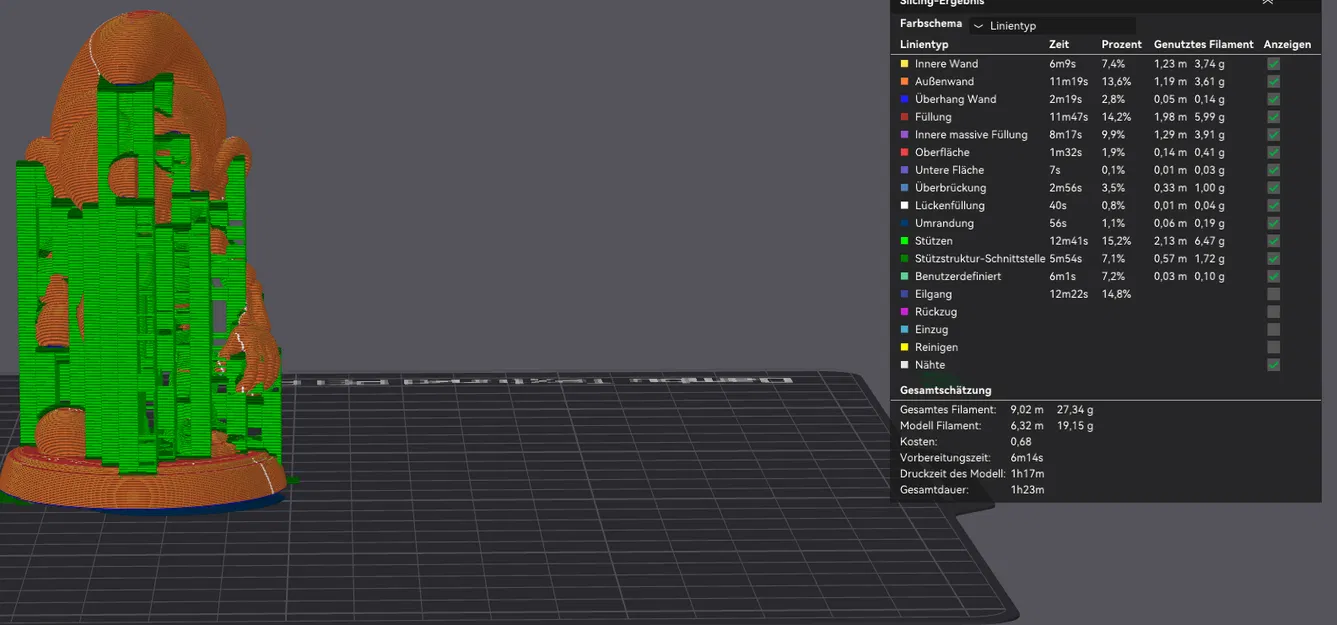Click the Eilgang percentage 14,8%
Image resolution: width=1337 pixels, height=625 pixels.
(x=1117, y=294)
